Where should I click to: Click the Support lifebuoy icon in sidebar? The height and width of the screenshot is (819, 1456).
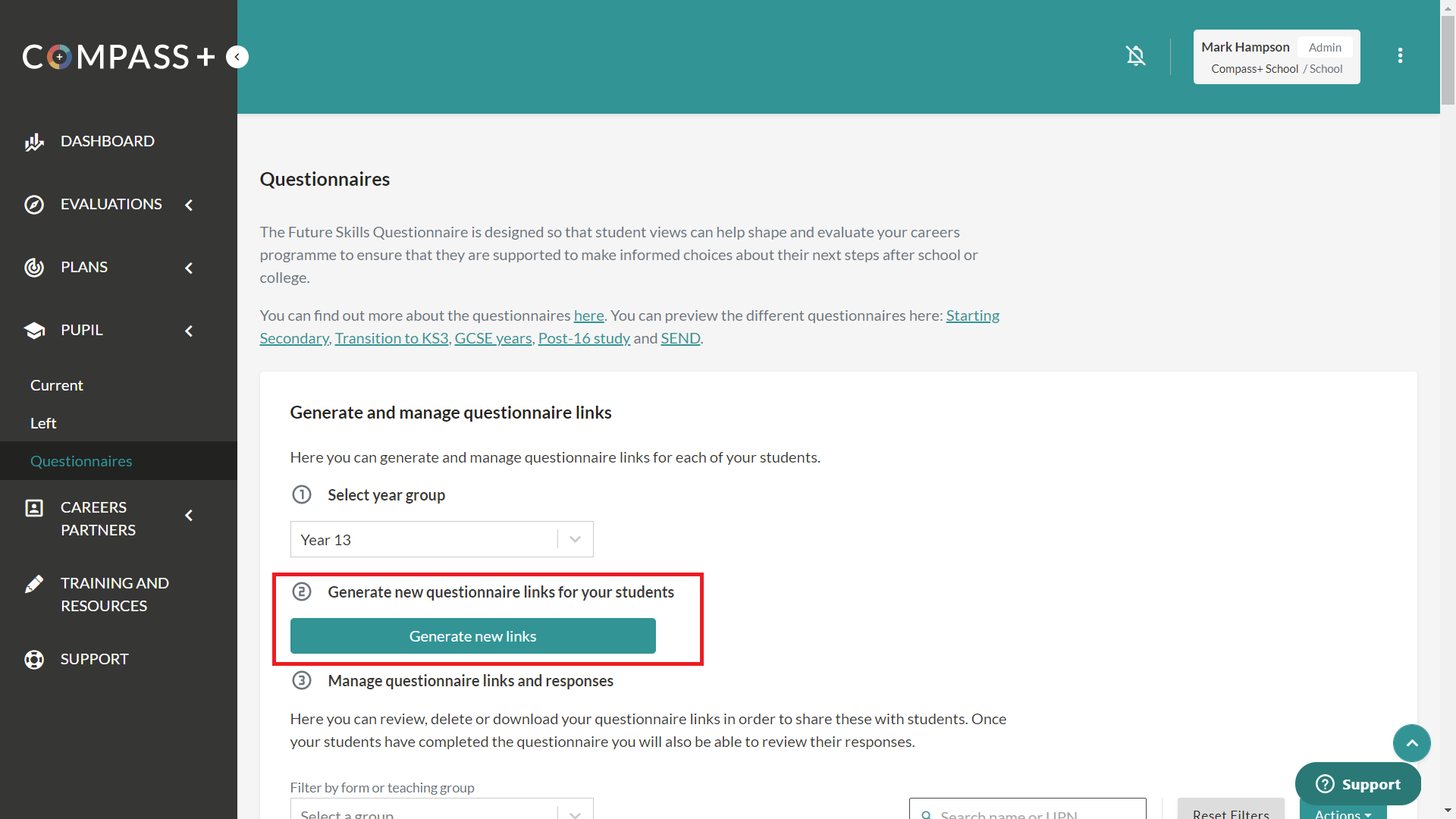(34, 660)
